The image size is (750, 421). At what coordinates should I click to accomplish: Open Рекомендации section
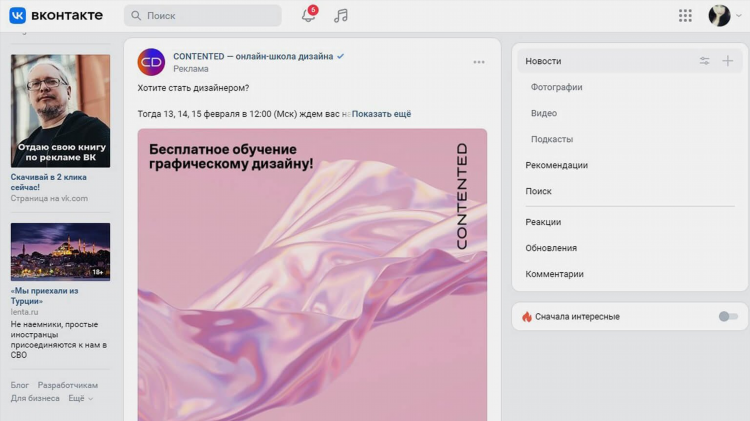556,165
